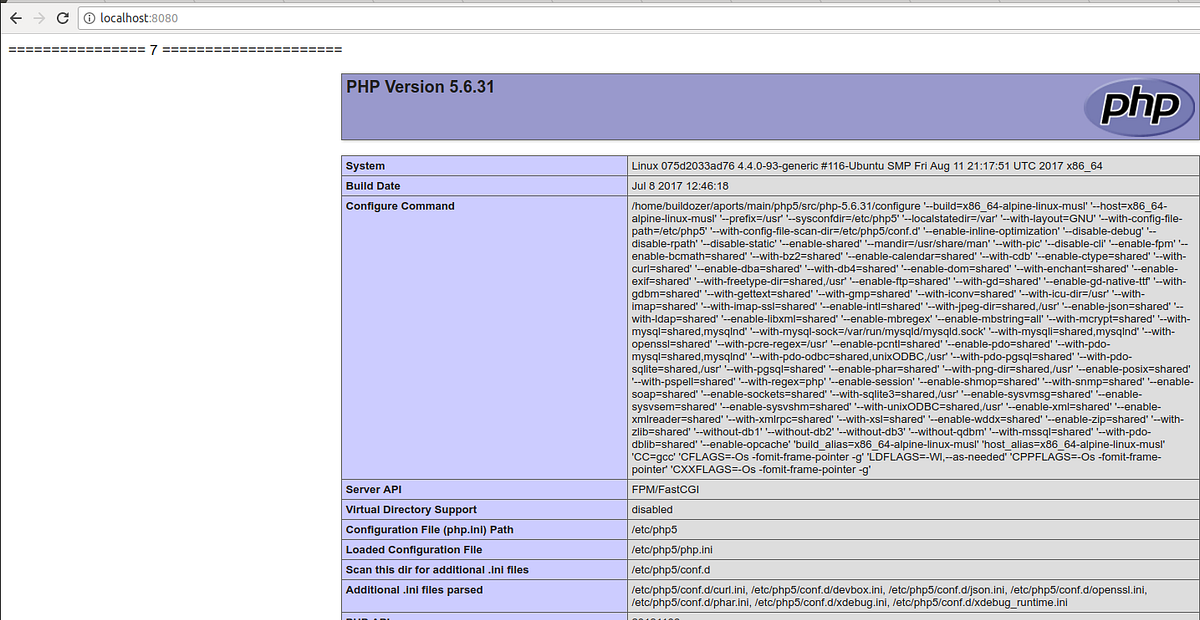
Task: Select the disabled value for Virtual Directory Support
Action: click(651, 509)
